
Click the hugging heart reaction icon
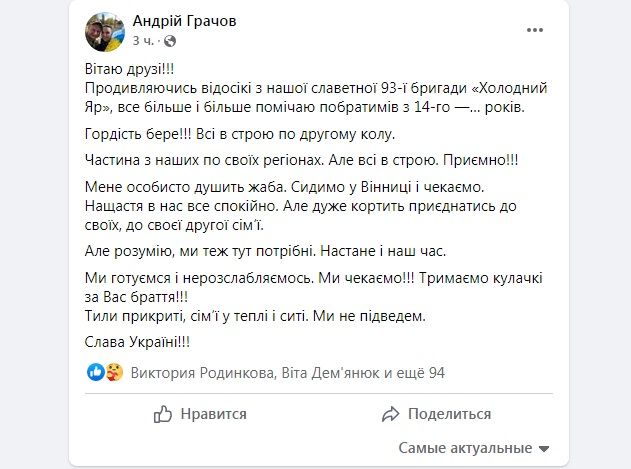tap(112, 372)
